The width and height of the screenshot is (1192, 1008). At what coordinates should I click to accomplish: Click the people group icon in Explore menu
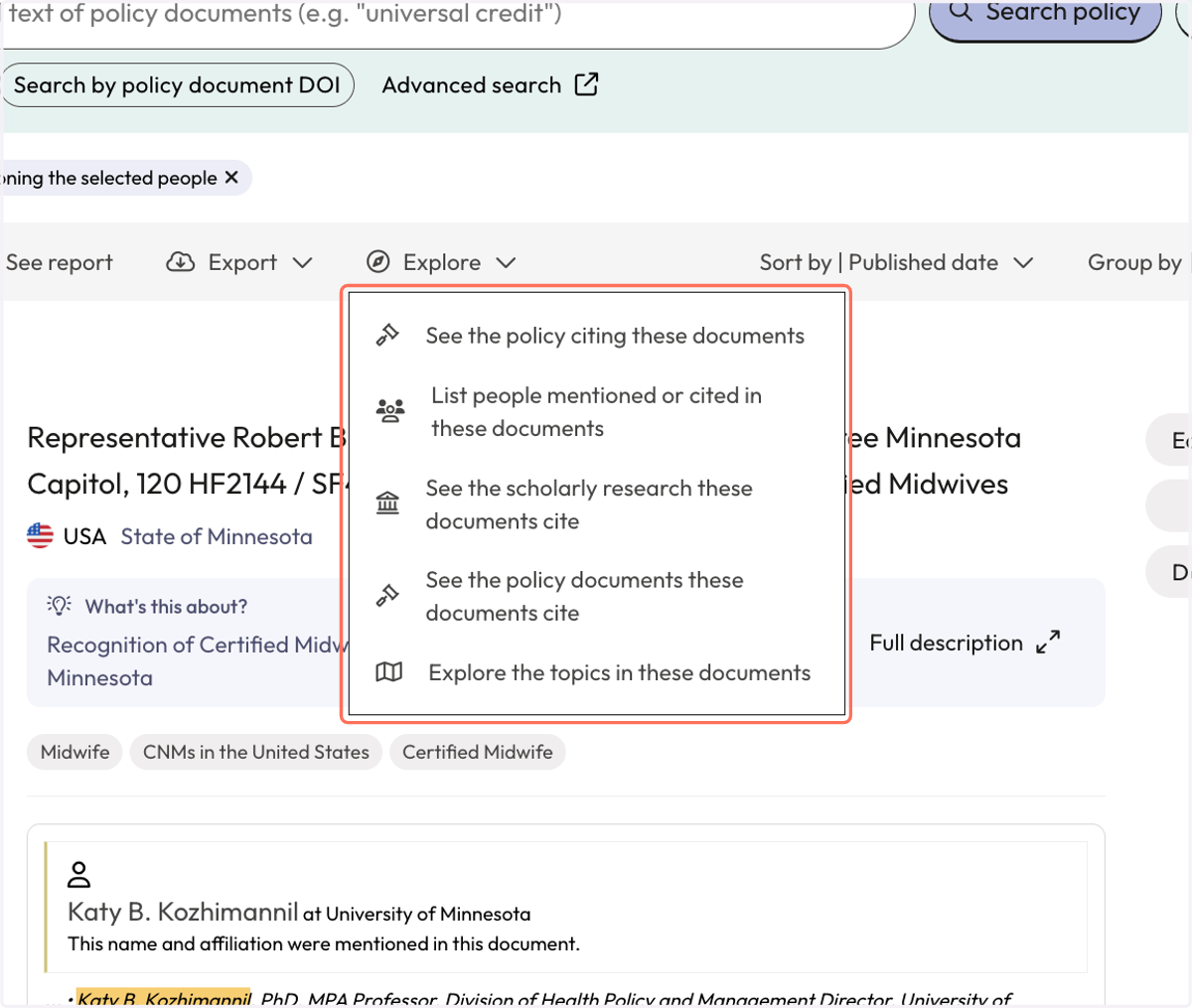tap(390, 410)
